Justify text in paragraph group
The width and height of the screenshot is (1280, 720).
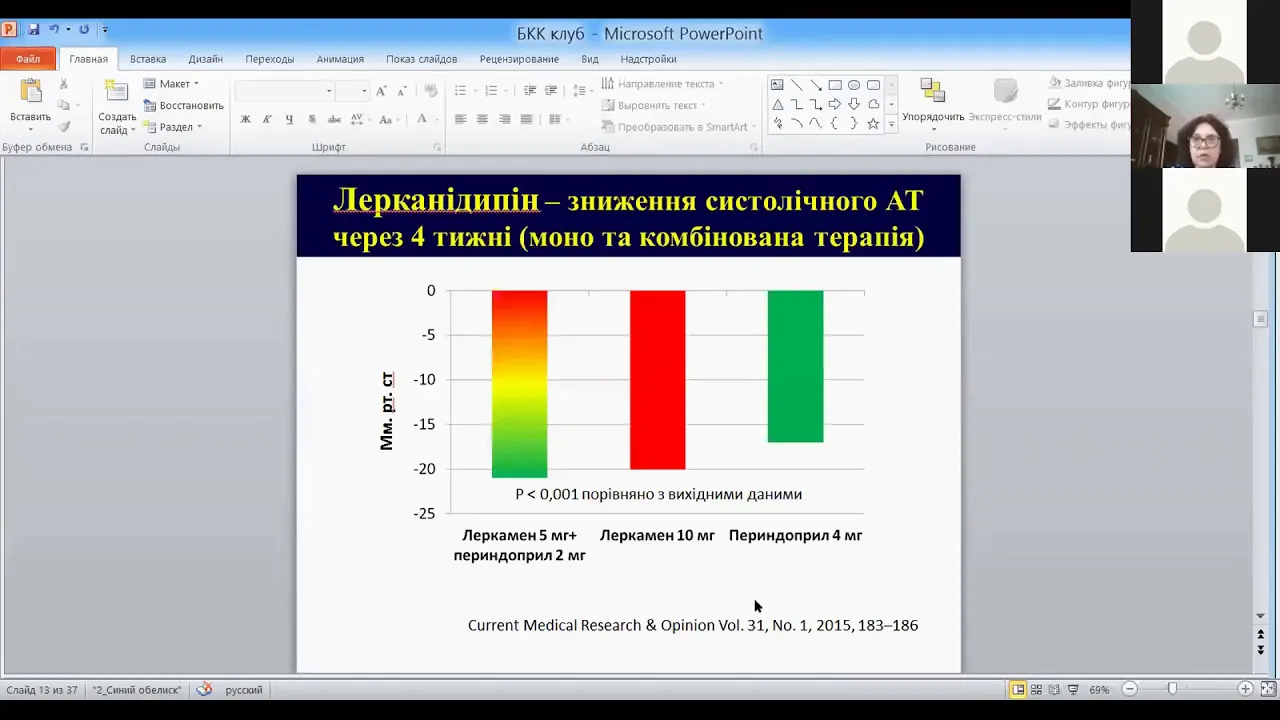[526, 119]
